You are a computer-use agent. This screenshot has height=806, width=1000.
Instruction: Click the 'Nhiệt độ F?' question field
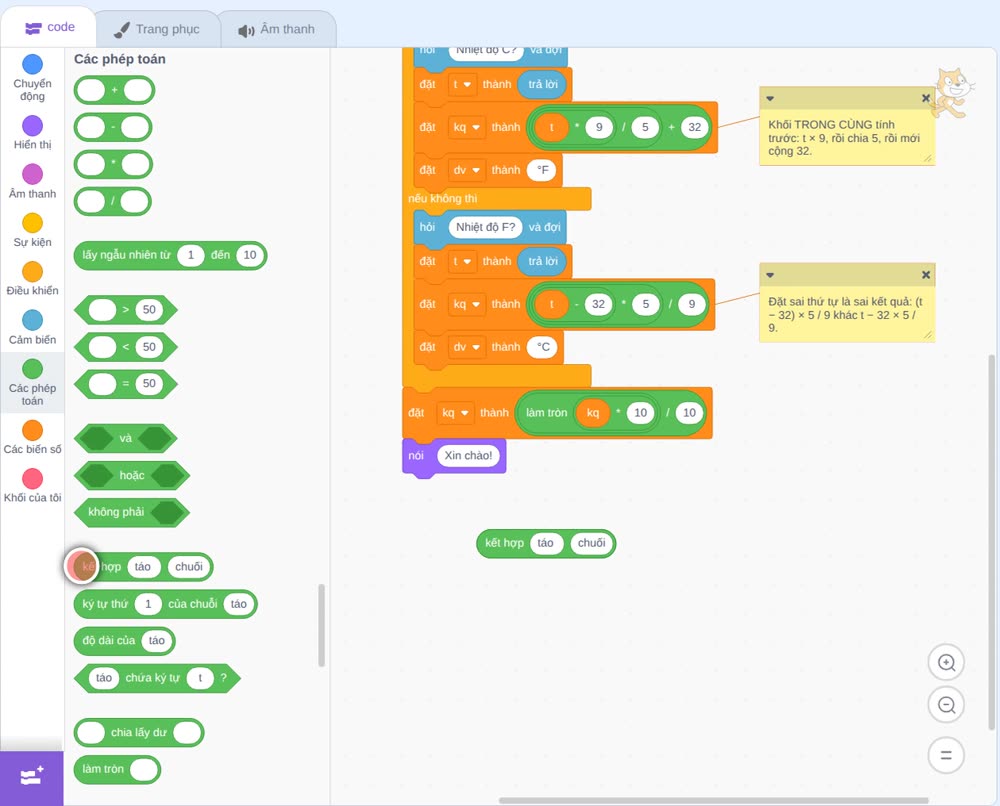click(x=485, y=227)
